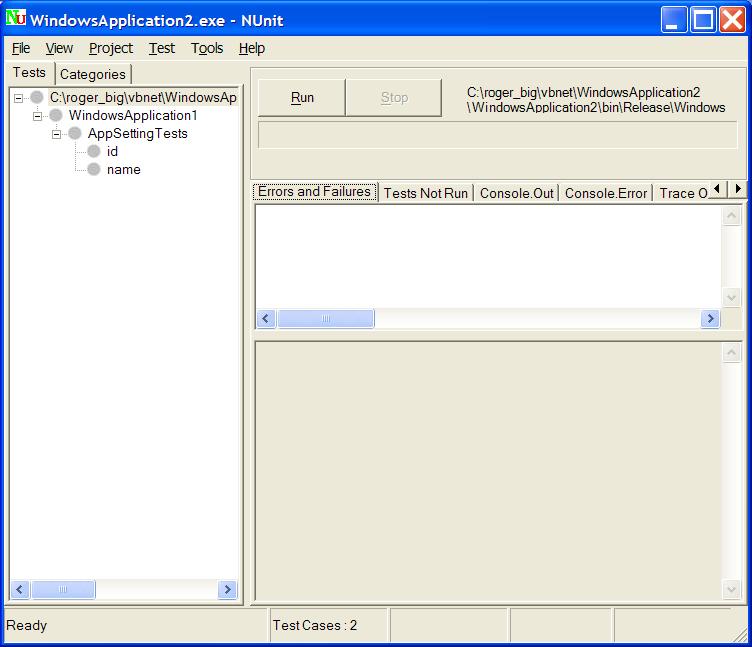Image resolution: width=752 pixels, height=647 pixels.
Task: Click test tree horizontal scrollbar thumb
Action: click(x=63, y=589)
